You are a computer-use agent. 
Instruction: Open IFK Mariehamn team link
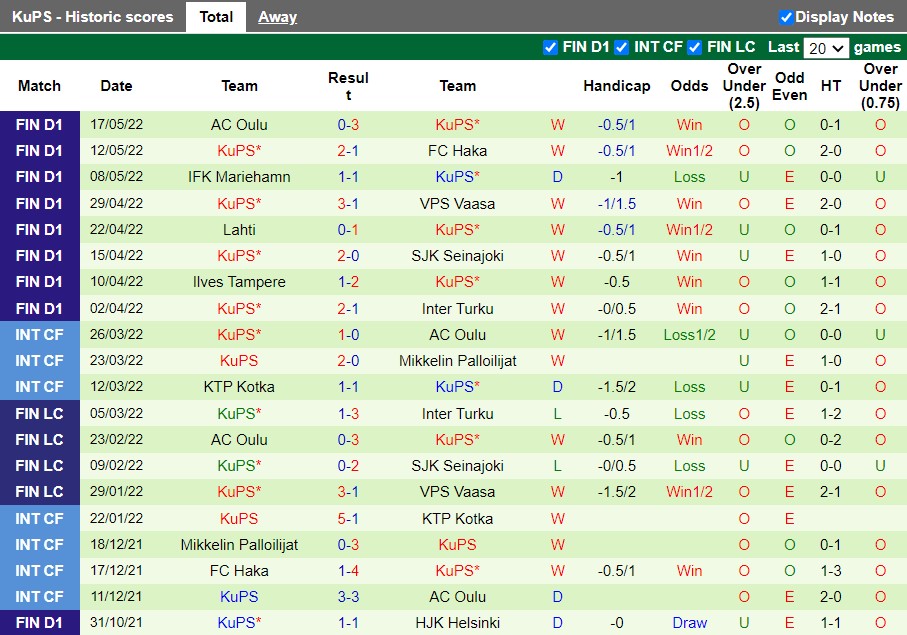pyautogui.click(x=239, y=177)
